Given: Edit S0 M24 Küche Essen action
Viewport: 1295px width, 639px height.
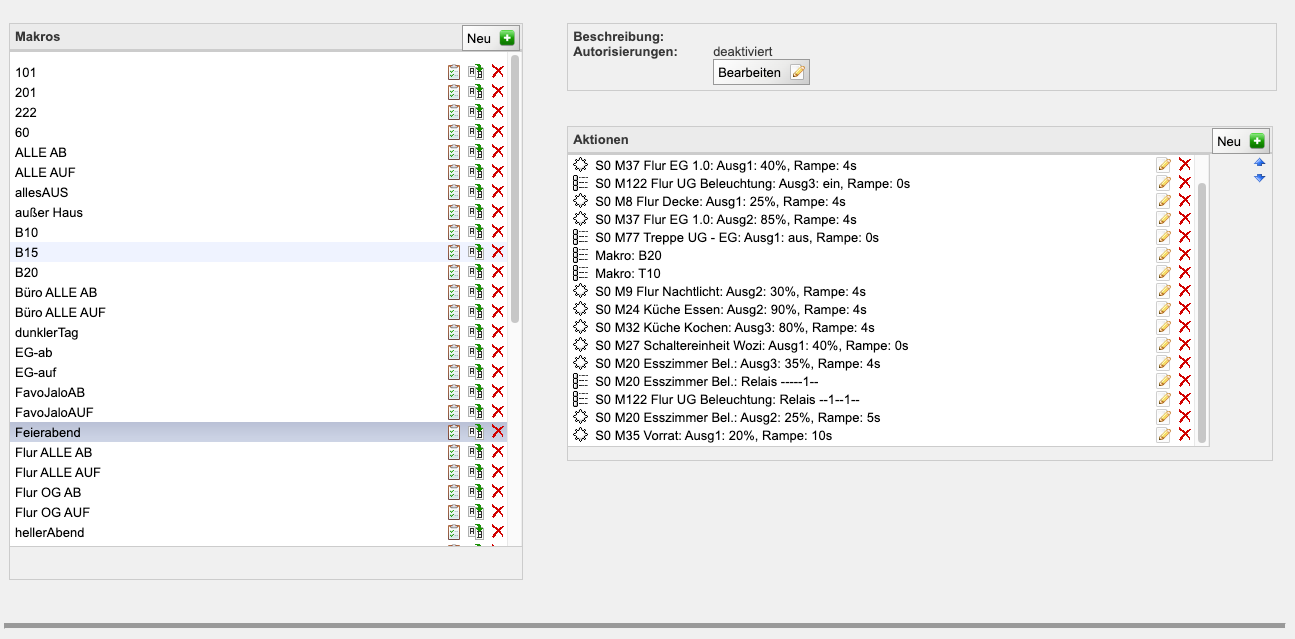Looking at the screenshot, I should (x=1163, y=310).
